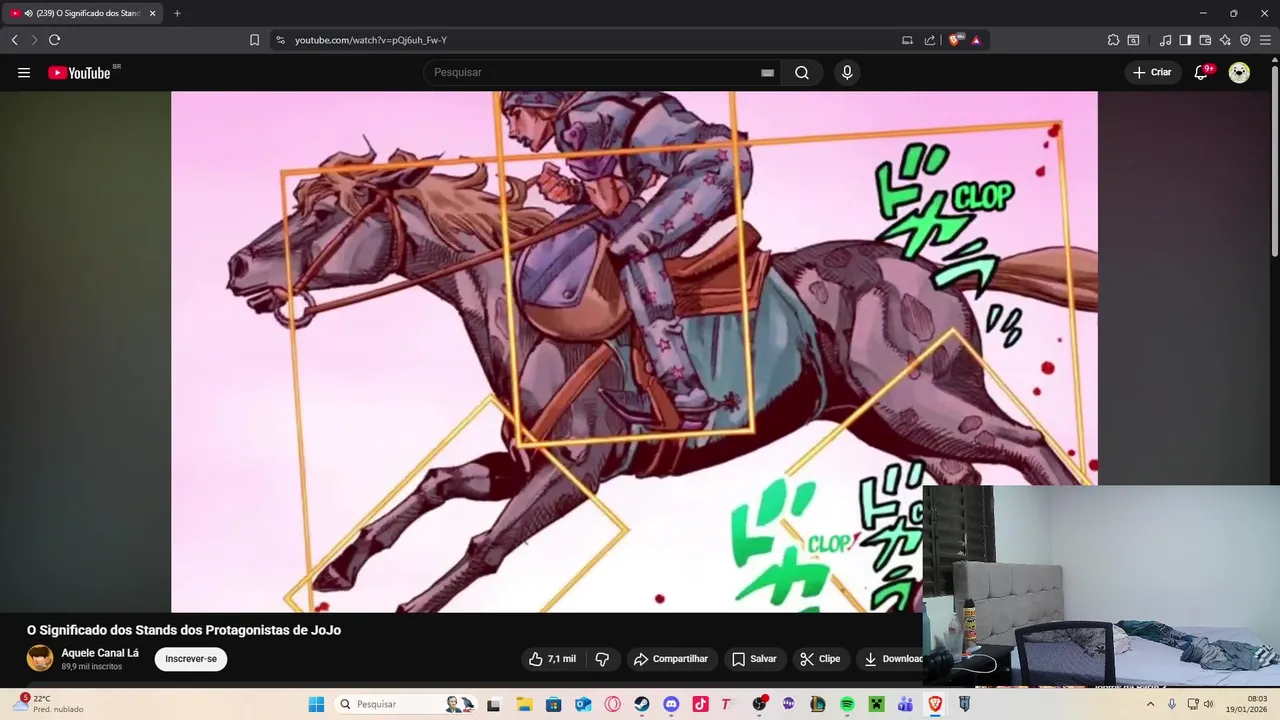The height and width of the screenshot is (720, 1280).
Task: Start voice search with the microphone
Action: (847, 72)
